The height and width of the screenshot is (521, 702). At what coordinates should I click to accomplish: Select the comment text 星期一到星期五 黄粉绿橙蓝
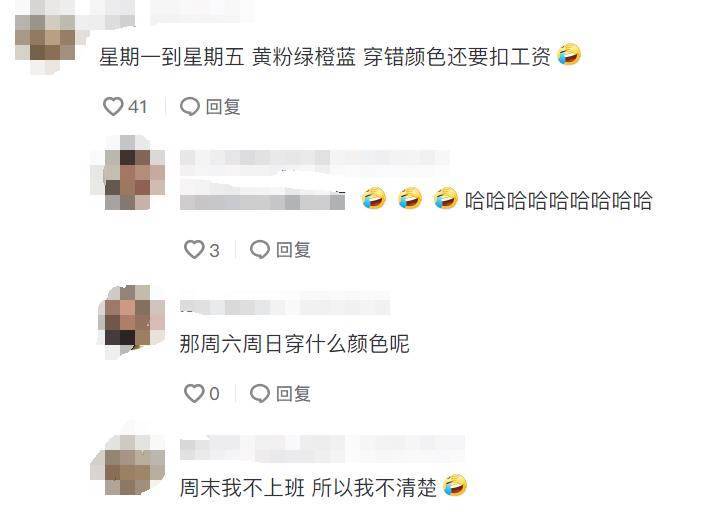(x=227, y=57)
